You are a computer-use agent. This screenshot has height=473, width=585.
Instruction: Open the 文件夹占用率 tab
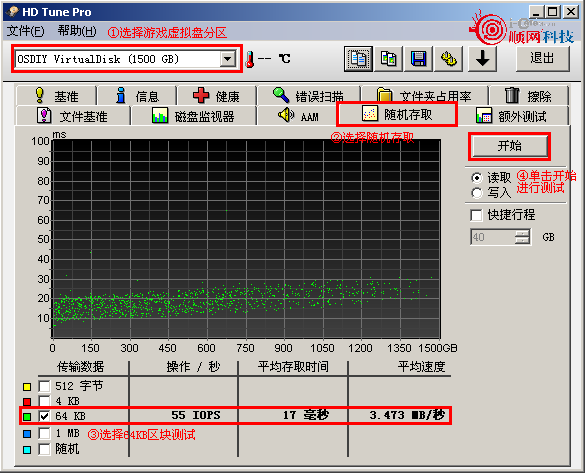425,95
